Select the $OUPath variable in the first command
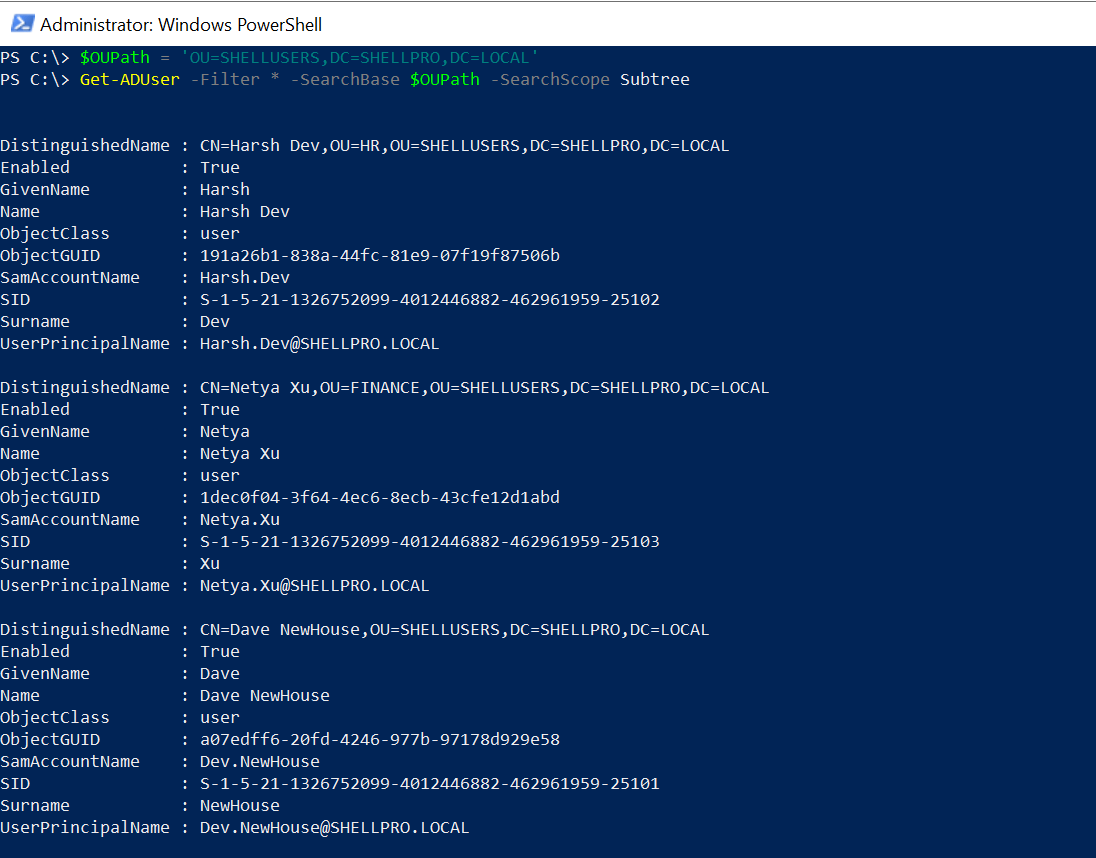The image size is (1096, 858). coord(114,57)
